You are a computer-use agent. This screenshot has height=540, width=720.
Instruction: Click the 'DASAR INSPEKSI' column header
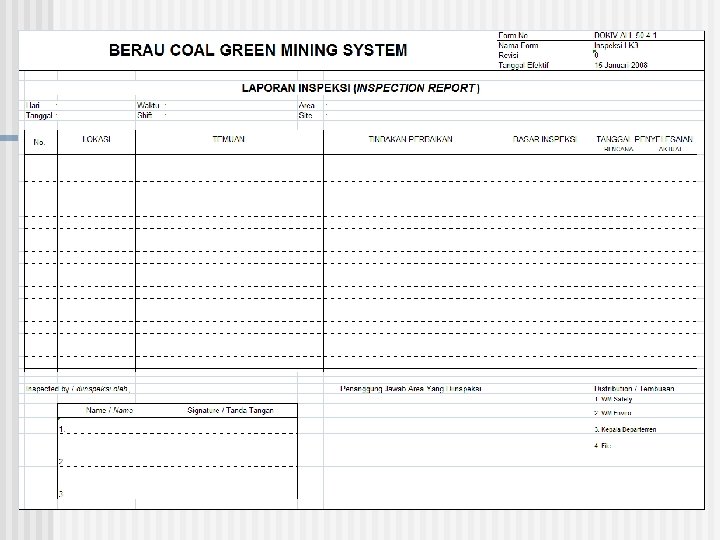click(544, 139)
